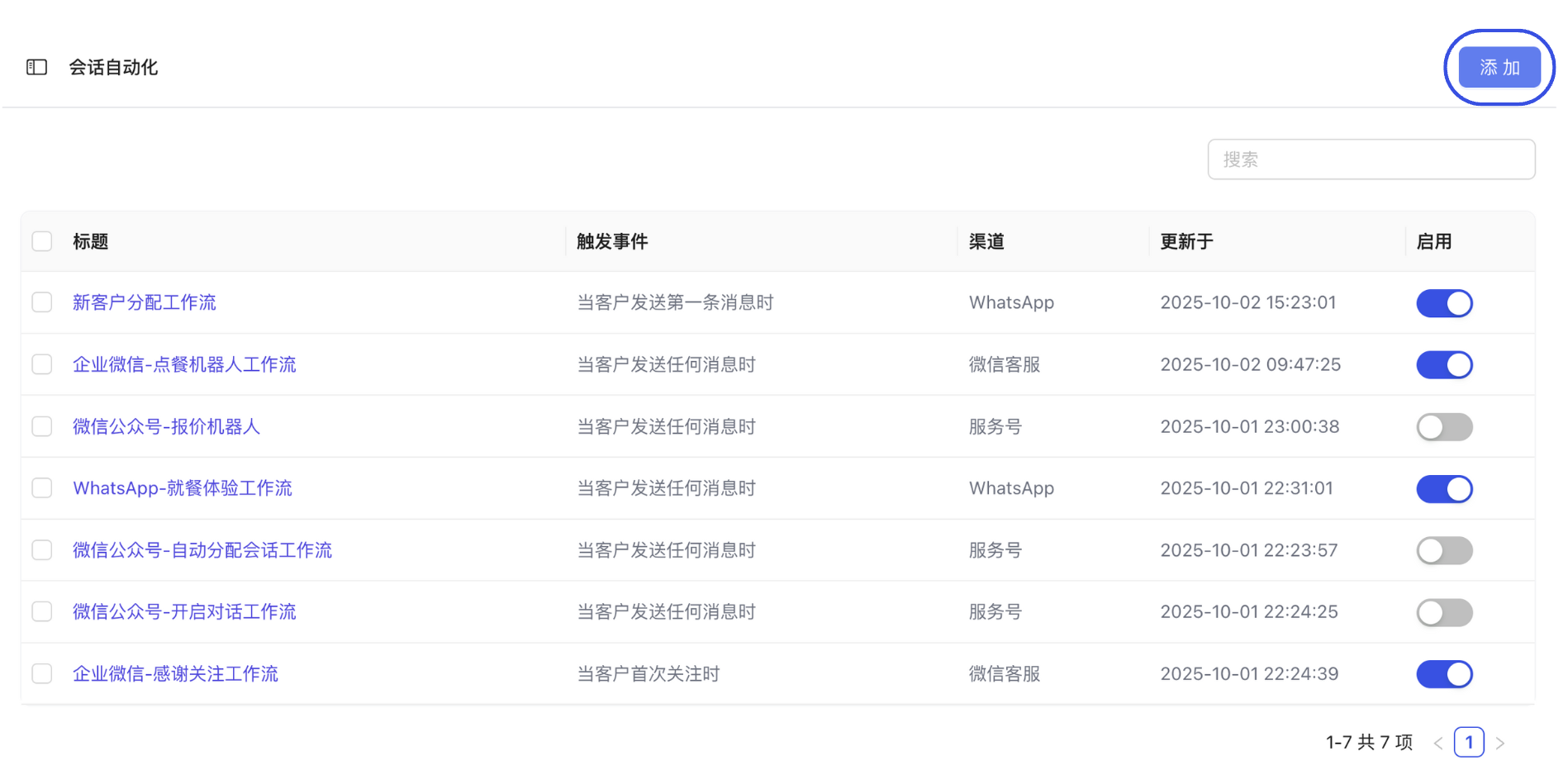Check the 新客户分配工作流 row checkbox
1568x775 pixels.
click(x=41, y=302)
